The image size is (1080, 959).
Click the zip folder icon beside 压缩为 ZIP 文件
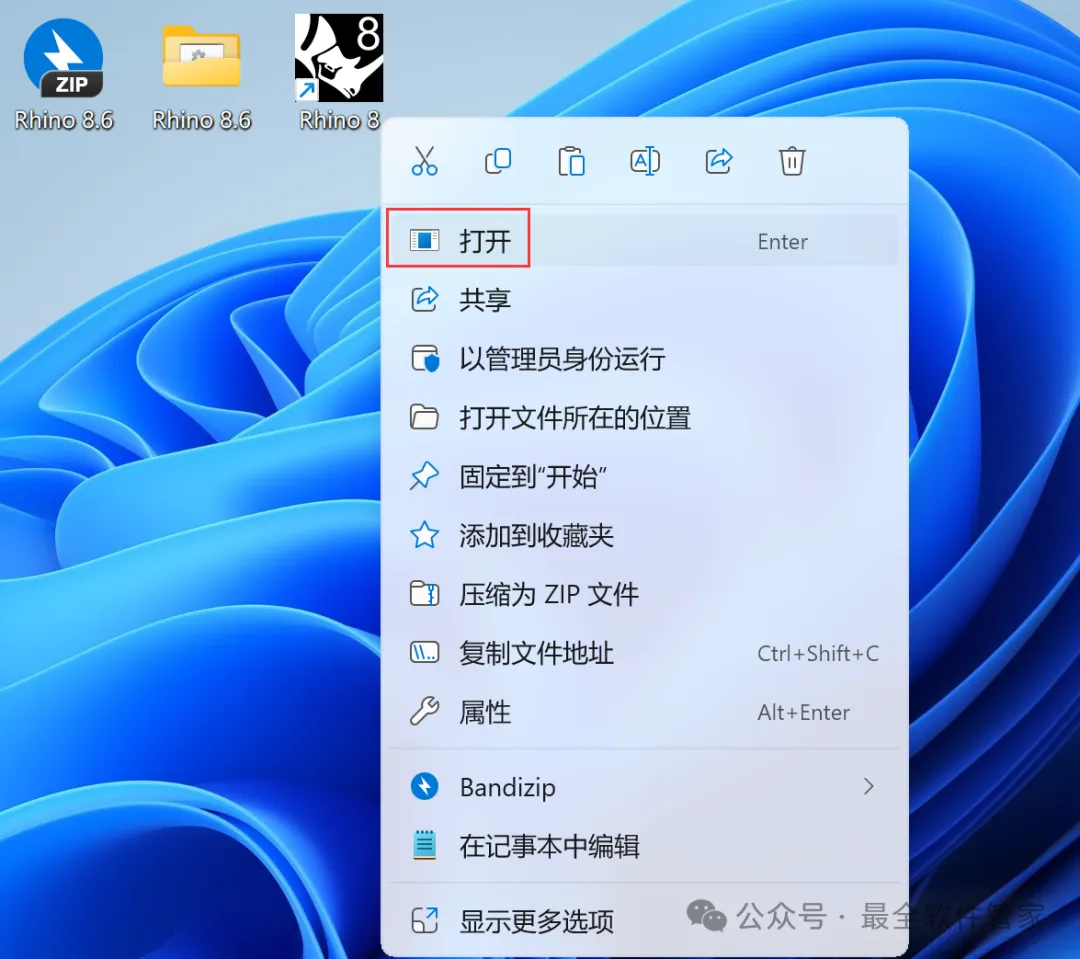click(x=424, y=594)
